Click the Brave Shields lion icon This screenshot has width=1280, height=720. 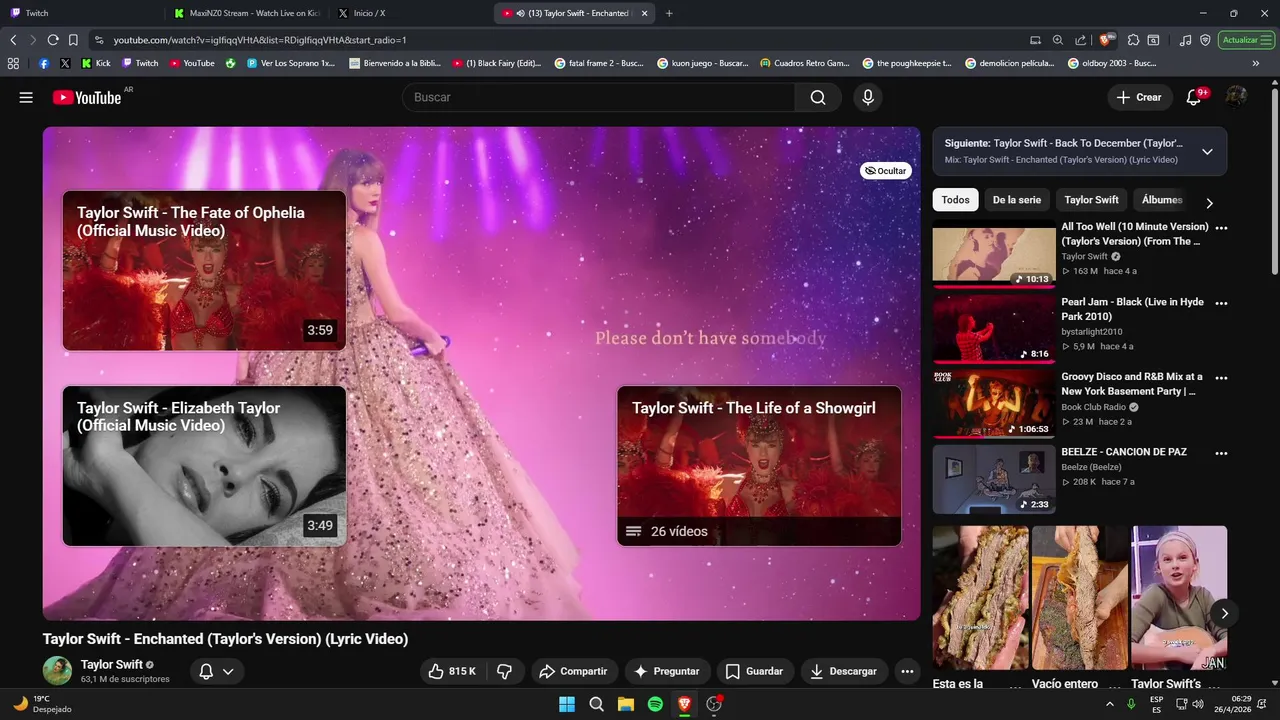1106,40
